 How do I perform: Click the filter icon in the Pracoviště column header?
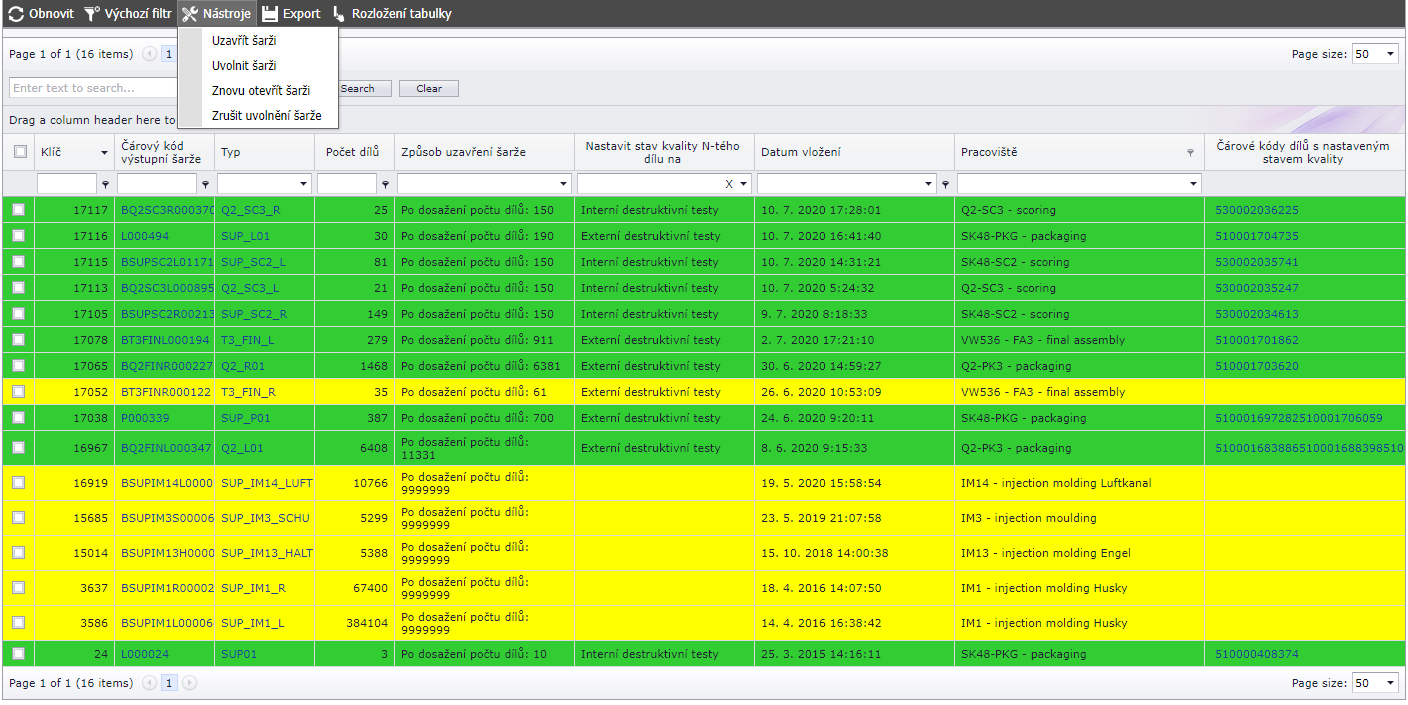(x=1190, y=153)
